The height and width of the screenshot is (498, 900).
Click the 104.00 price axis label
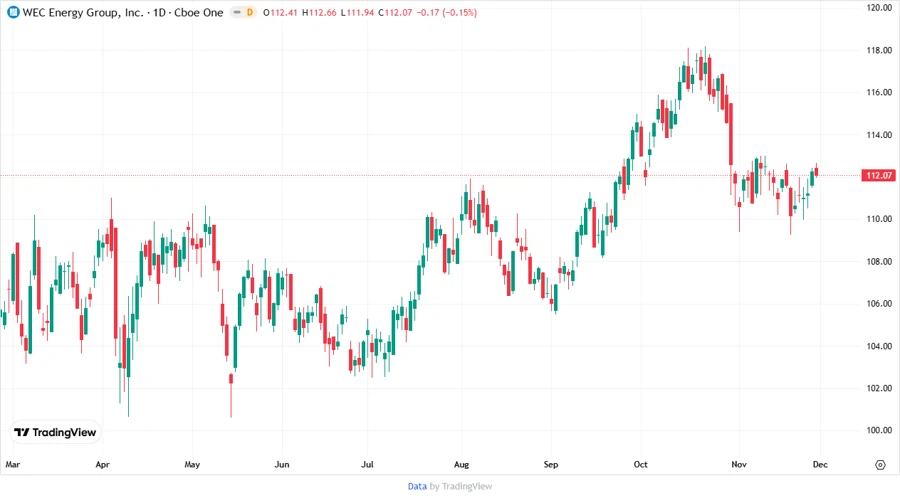pos(879,346)
